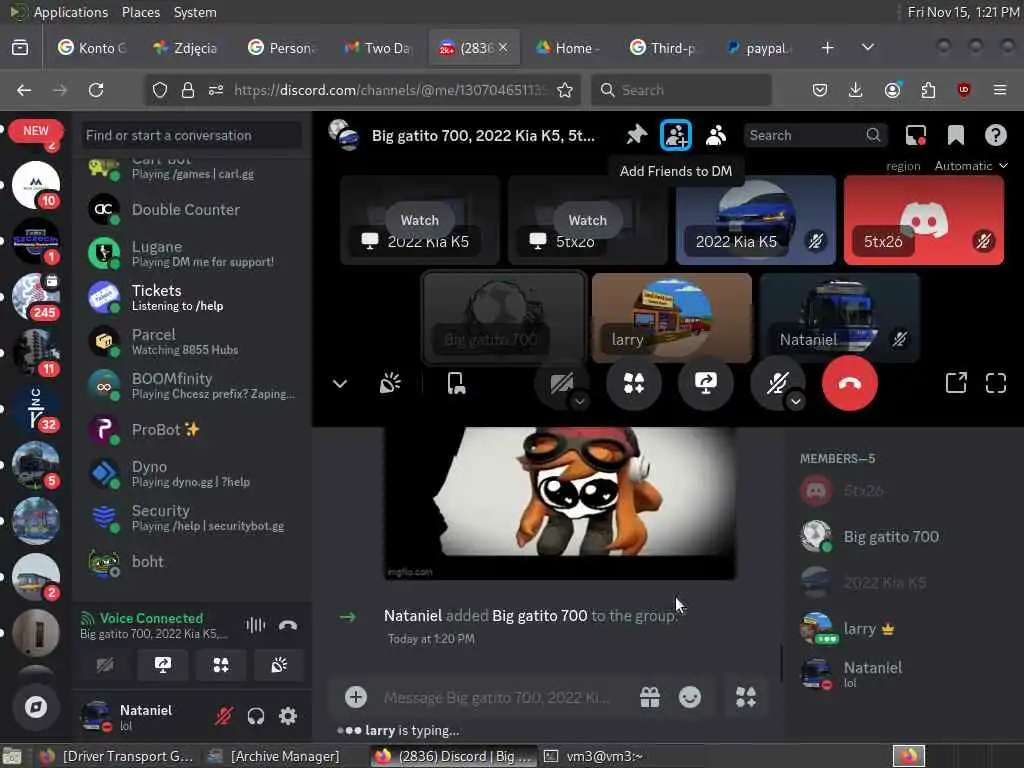The image size is (1024, 768).
Task: Collapse call participants with chevron
Action: click(340, 383)
